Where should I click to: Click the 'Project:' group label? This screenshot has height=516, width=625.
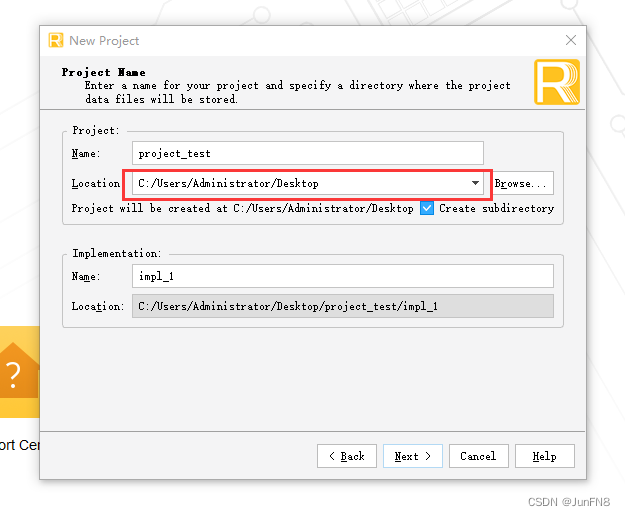point(96,130)
